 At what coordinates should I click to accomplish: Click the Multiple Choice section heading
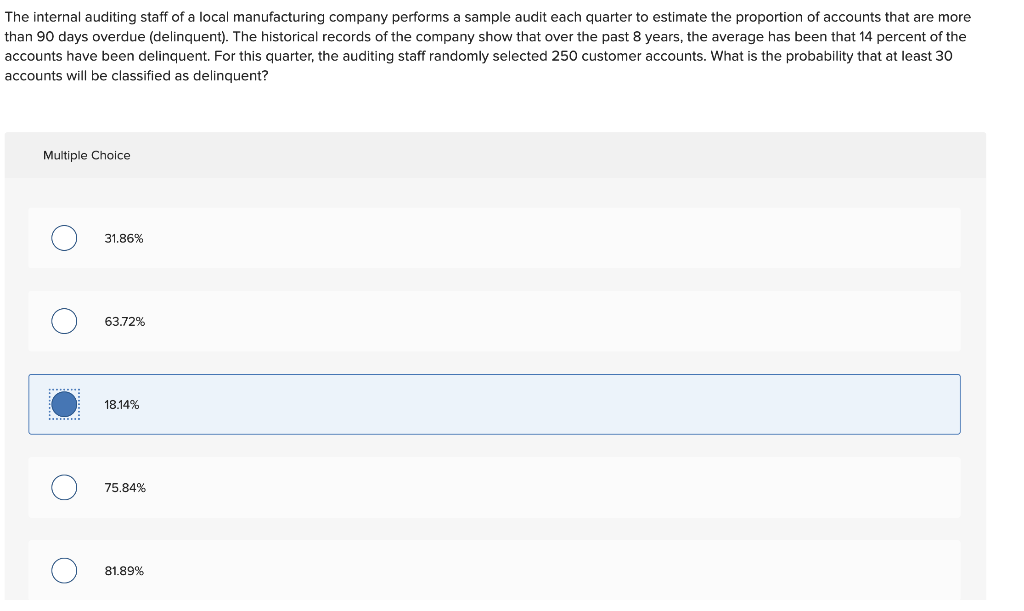click(87, 155)
